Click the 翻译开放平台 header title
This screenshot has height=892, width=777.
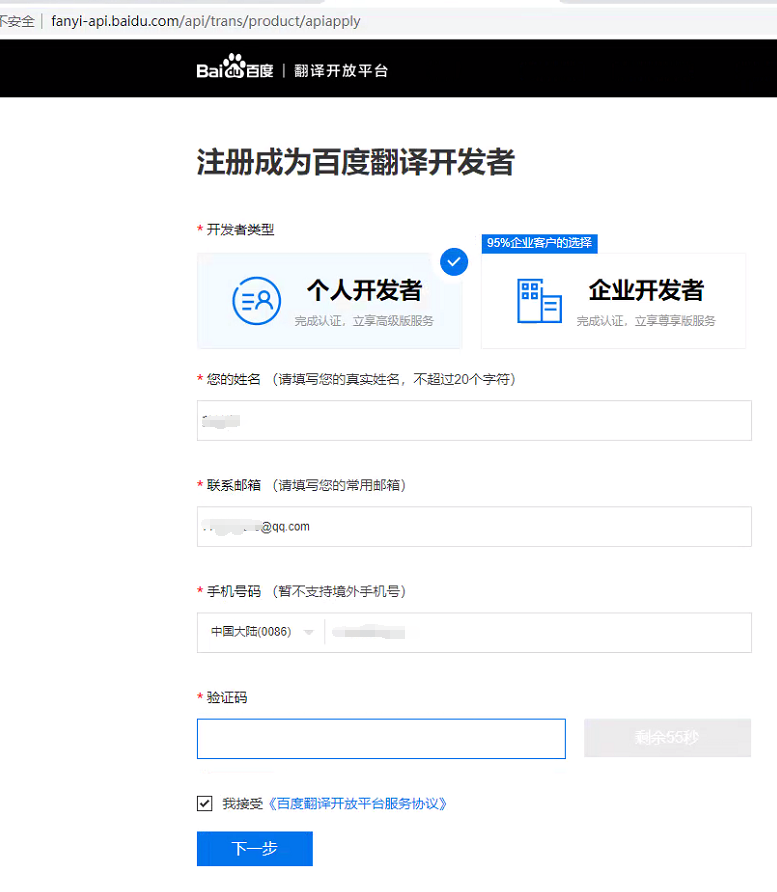coord(341,71)
